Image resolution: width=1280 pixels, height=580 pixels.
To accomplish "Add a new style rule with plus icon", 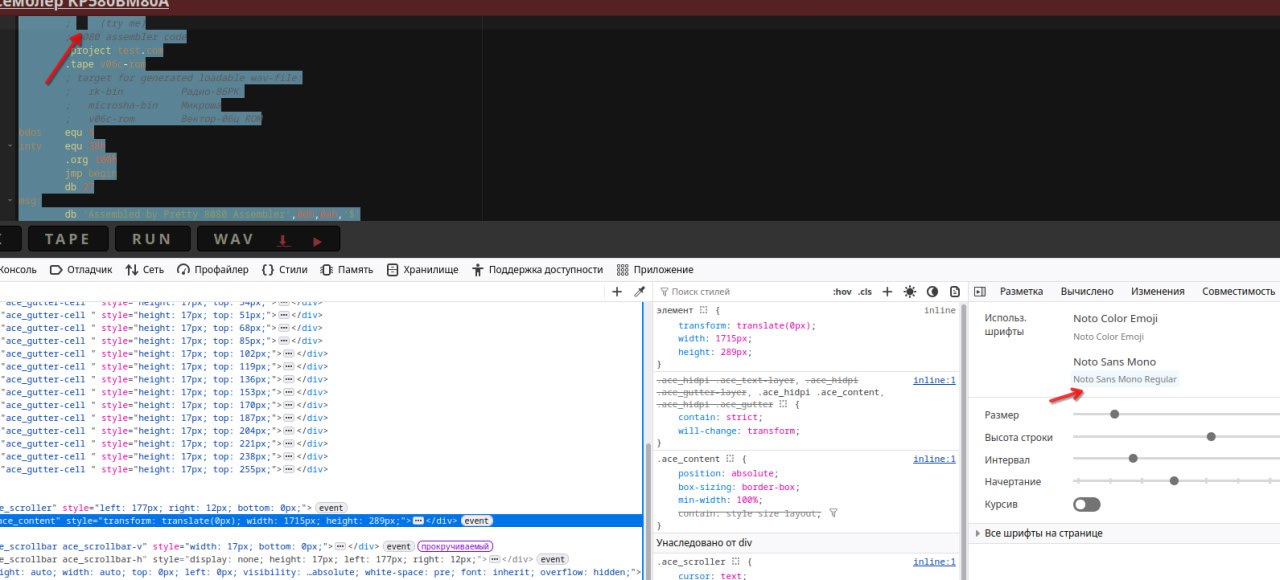I will [x=888, y=292].
